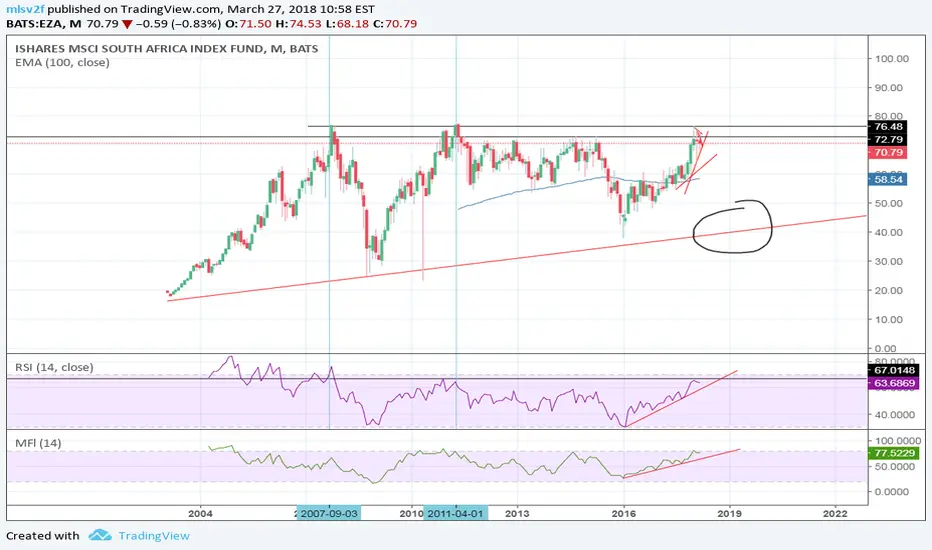Click the red down-triangle change indicator
The height and width of the screenshot is (550, 932).
tap(127, 24)
